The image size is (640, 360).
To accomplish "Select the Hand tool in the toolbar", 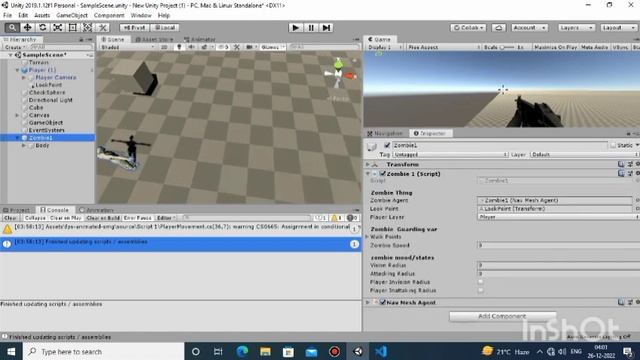I will pos(12,27).
